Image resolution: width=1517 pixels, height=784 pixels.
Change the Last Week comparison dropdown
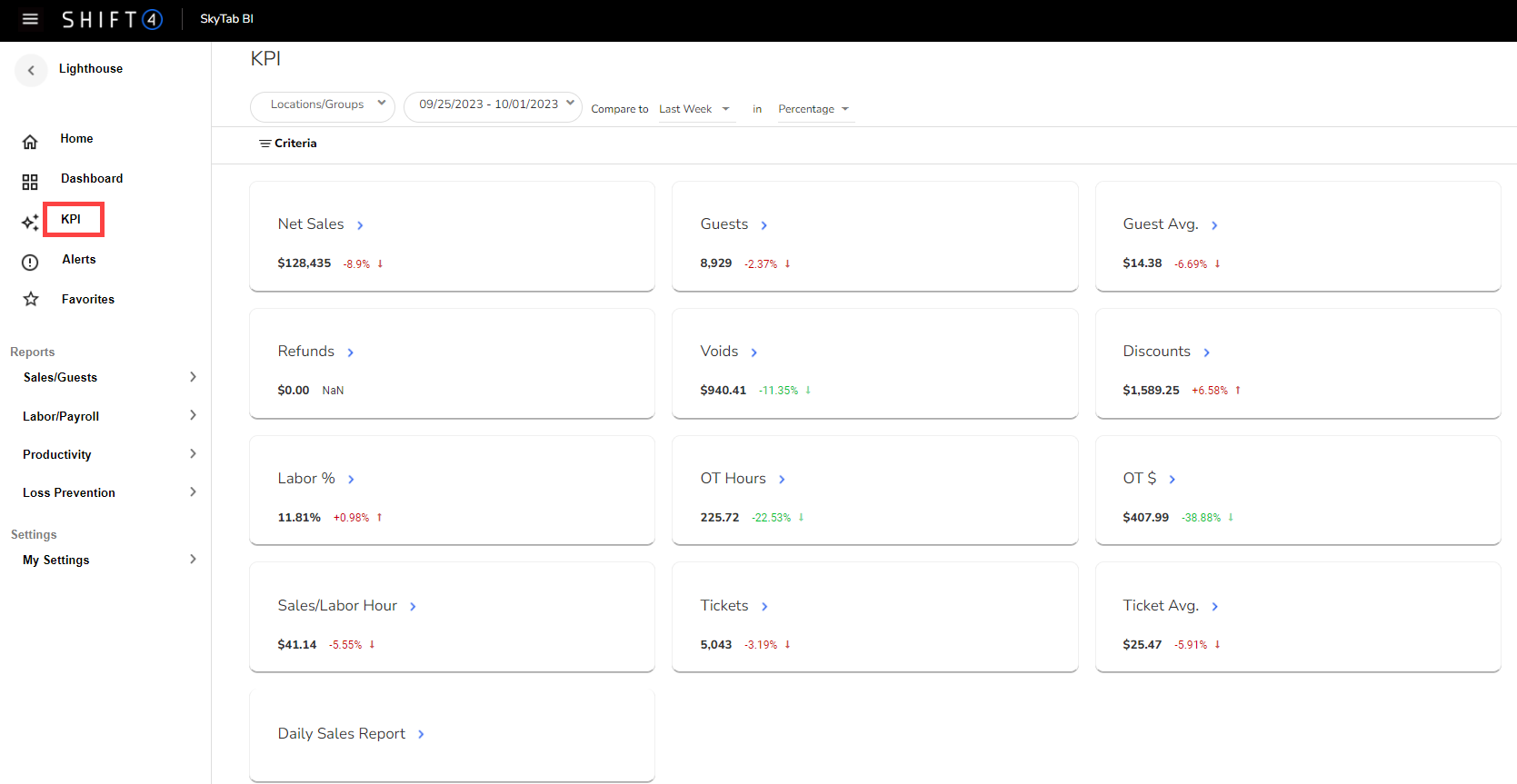[695, 109]
